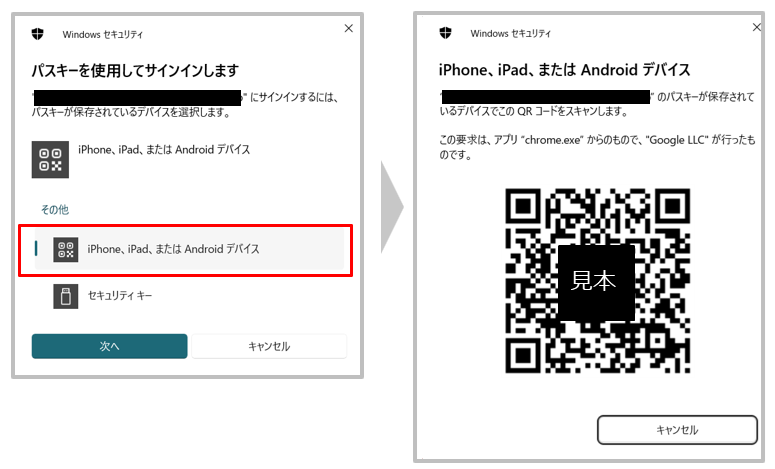This screenshot has height=469, width=775.
Task: Choose the セキュリティ キー option
Action: (x=189, y=296)
